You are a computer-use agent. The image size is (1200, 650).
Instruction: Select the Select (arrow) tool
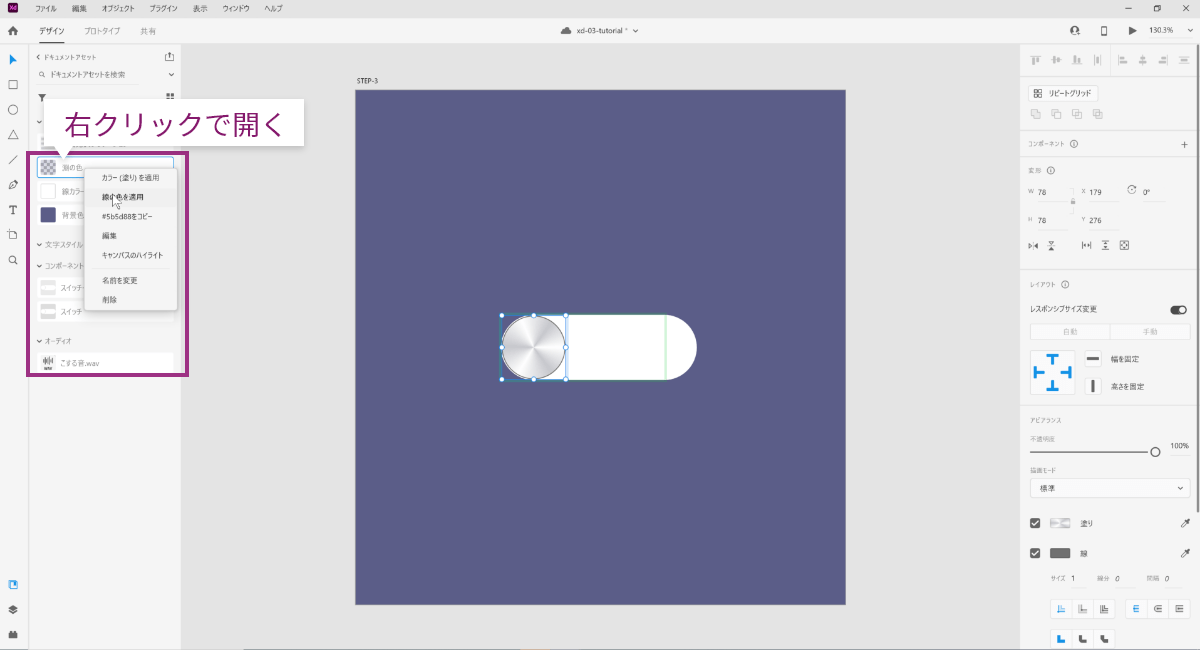(x=13, y=60)
